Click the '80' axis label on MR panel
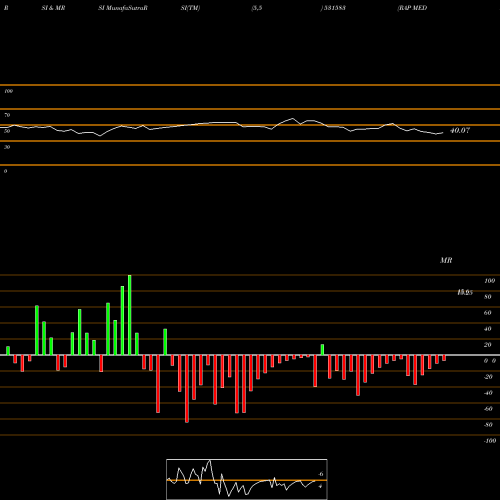The width and height of the screenshot is (500, 500). pyautogui.click(x=488, y=297)
